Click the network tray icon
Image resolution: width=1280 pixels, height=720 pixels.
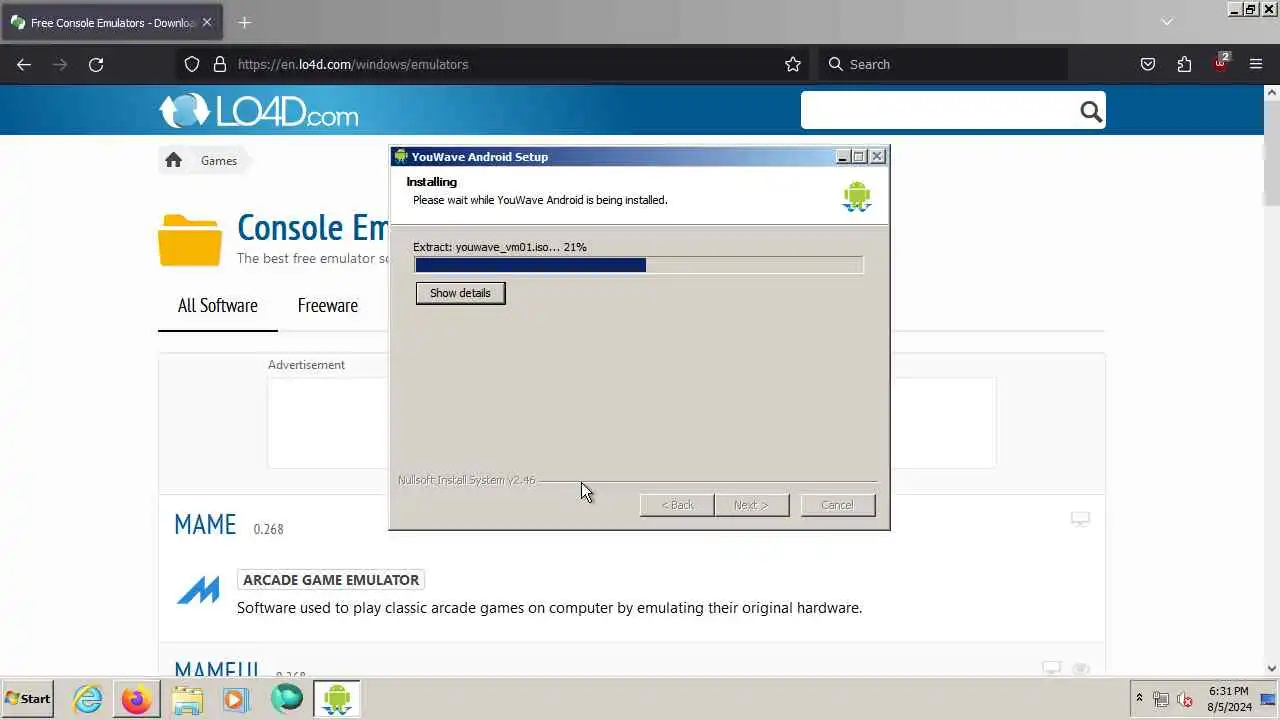click(1161, 699)
